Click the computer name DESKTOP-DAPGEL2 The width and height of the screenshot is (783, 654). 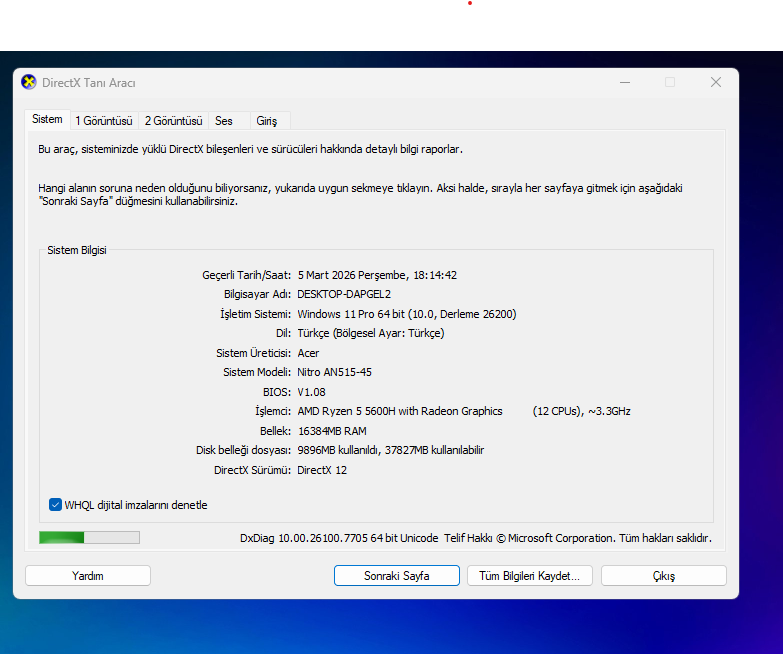[x=343, y=294]
